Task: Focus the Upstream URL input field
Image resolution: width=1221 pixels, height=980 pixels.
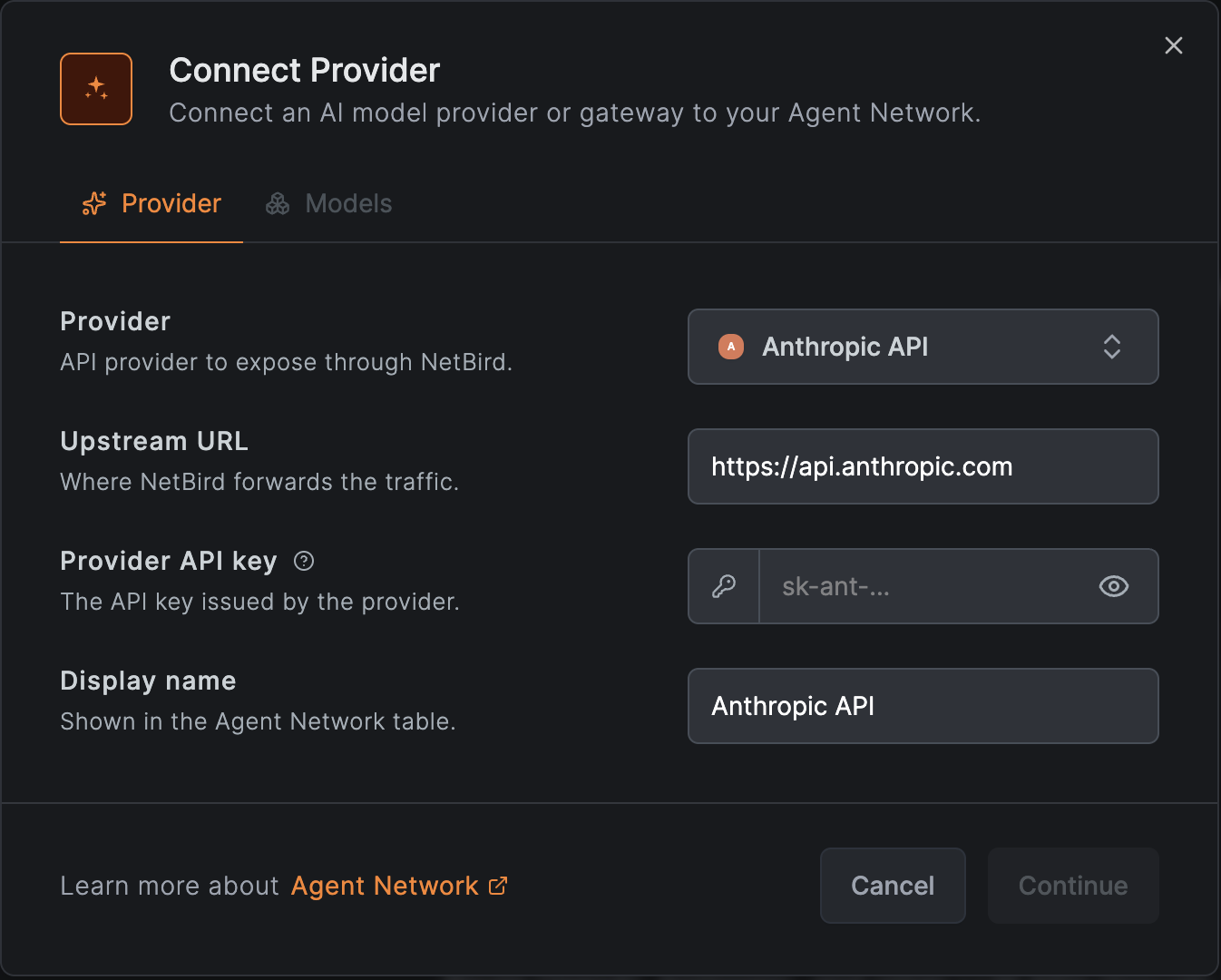Action: (923, 466)
